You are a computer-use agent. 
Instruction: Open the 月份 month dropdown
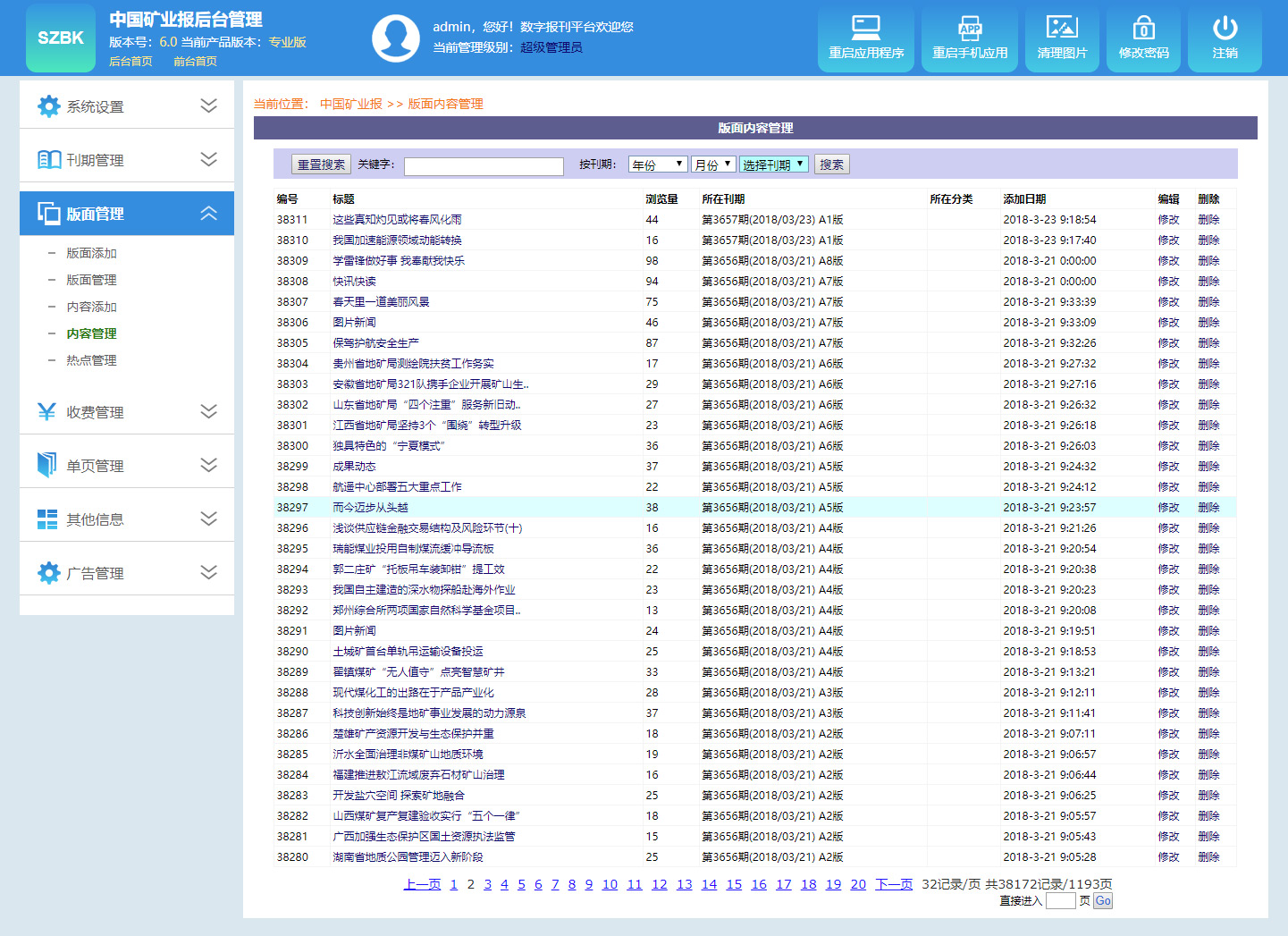[x=713, y=164]
